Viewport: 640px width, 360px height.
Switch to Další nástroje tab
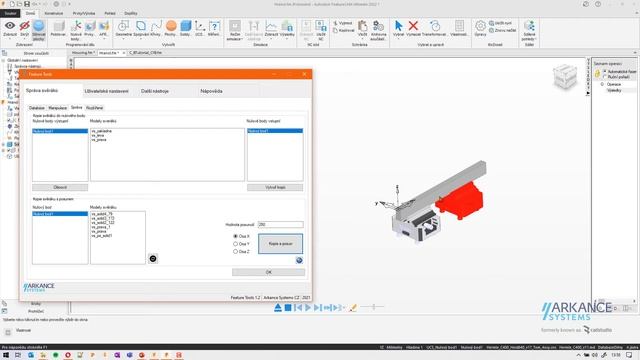[x=155, y=91]
